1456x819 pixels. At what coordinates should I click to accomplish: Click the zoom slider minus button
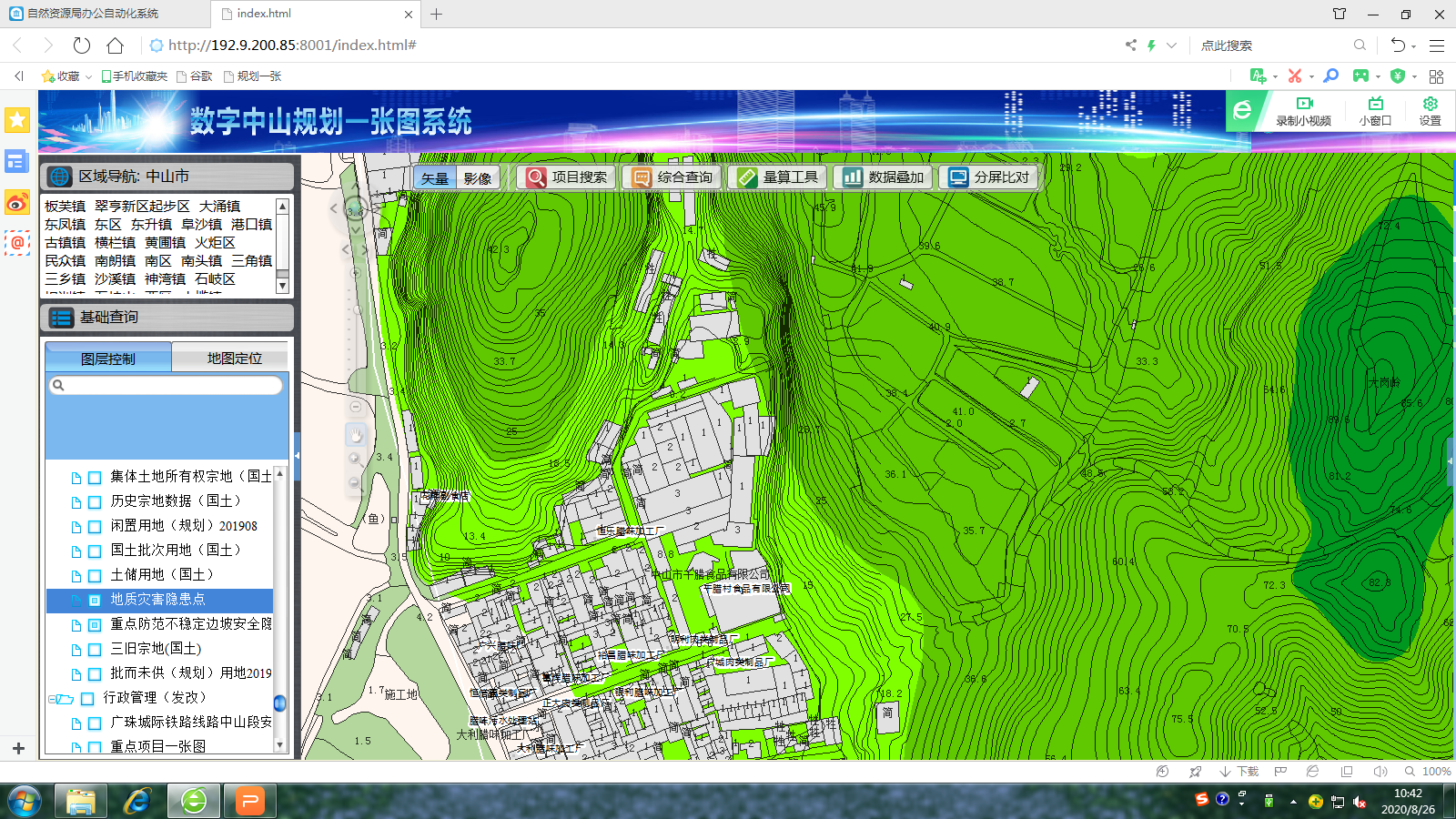pyautogui.click(x=356, y=407)
